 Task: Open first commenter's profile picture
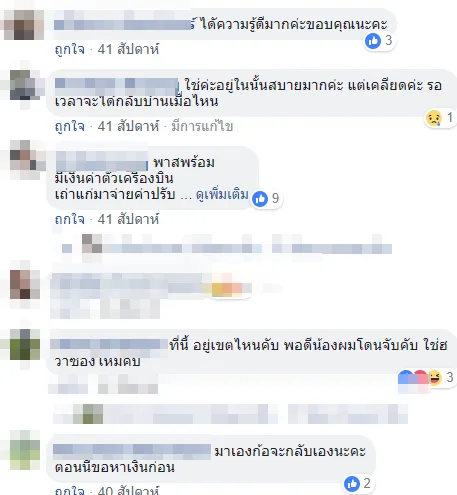[24, 25]
